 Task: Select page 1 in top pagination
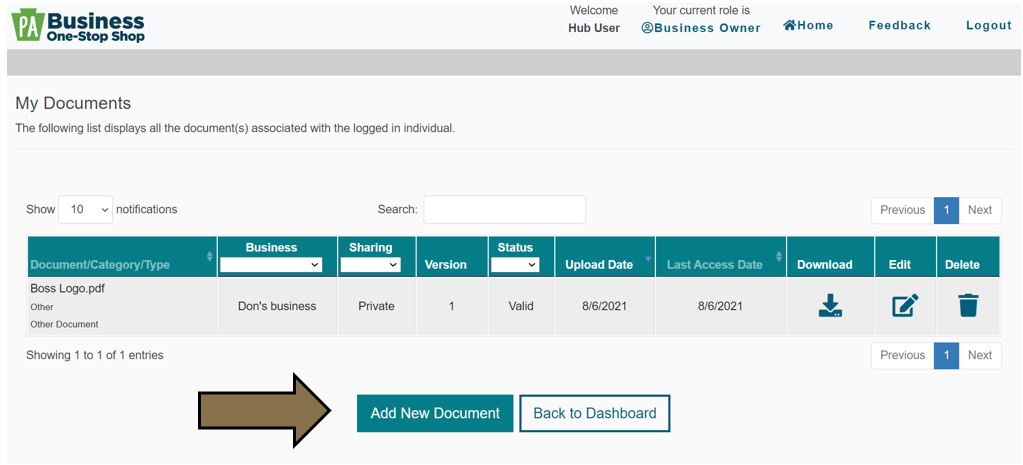pyautogui.click(x=947, y=210)
